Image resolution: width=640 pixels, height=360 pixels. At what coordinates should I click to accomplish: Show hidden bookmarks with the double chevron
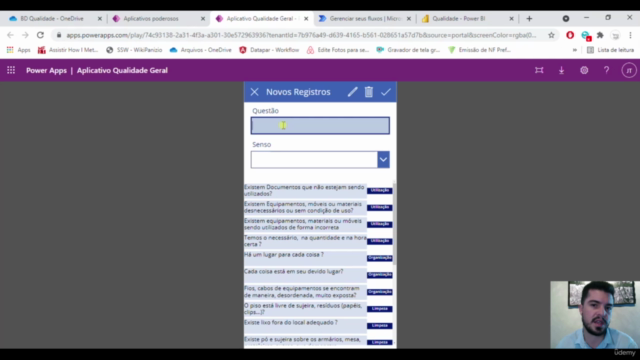[575, 50]
